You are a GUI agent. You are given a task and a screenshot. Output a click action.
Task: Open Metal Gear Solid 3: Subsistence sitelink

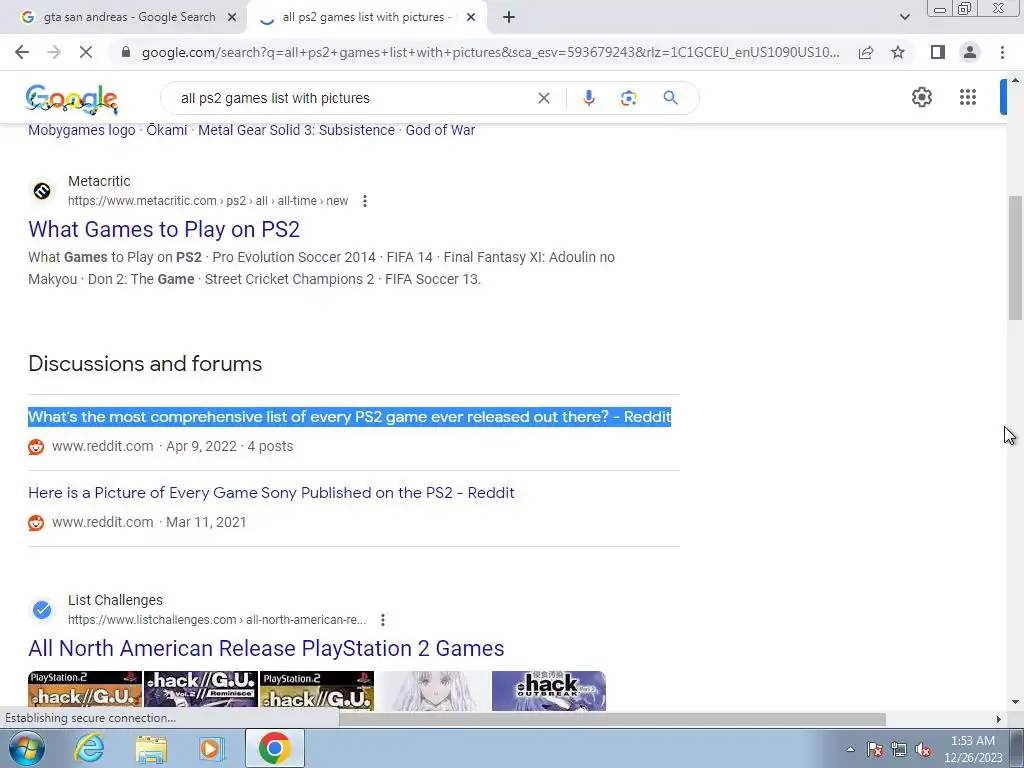coord(296,130)
